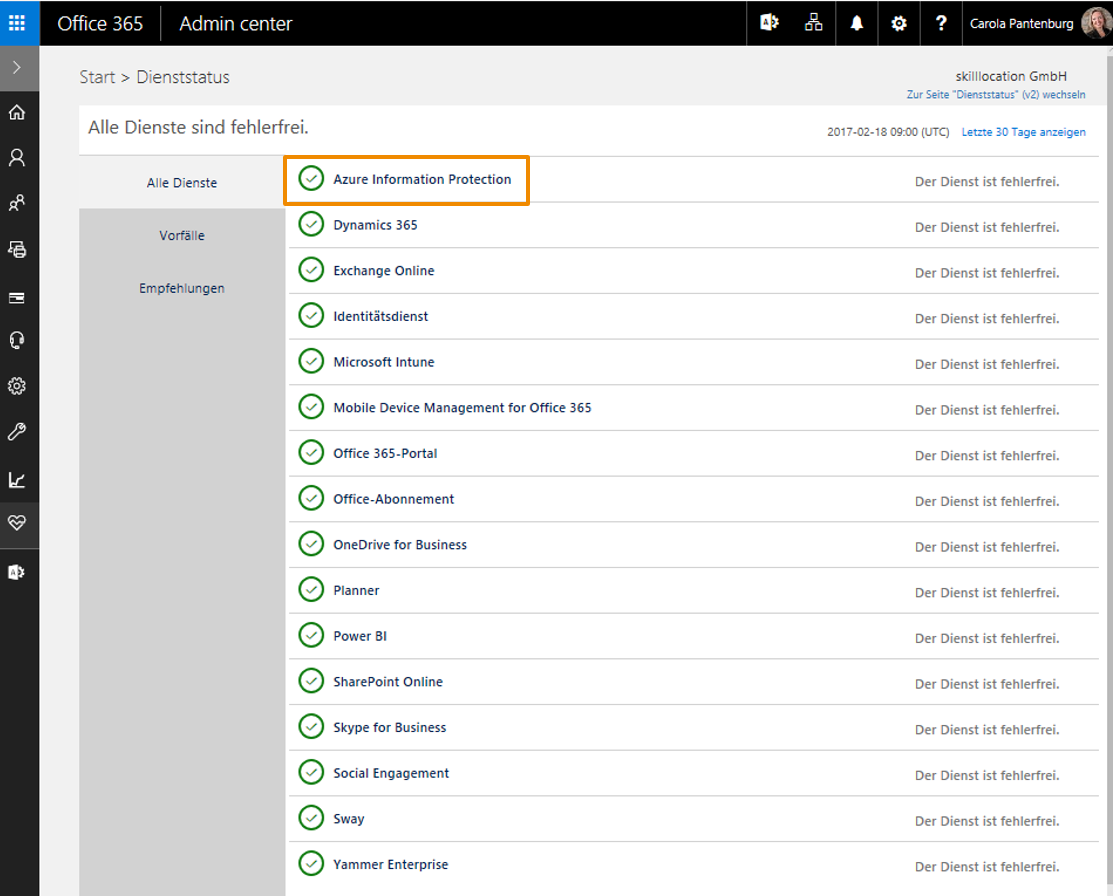1113x896 pixels.
Task: Go to Start in the breadcrumb
Action: (x=97, y=77)
